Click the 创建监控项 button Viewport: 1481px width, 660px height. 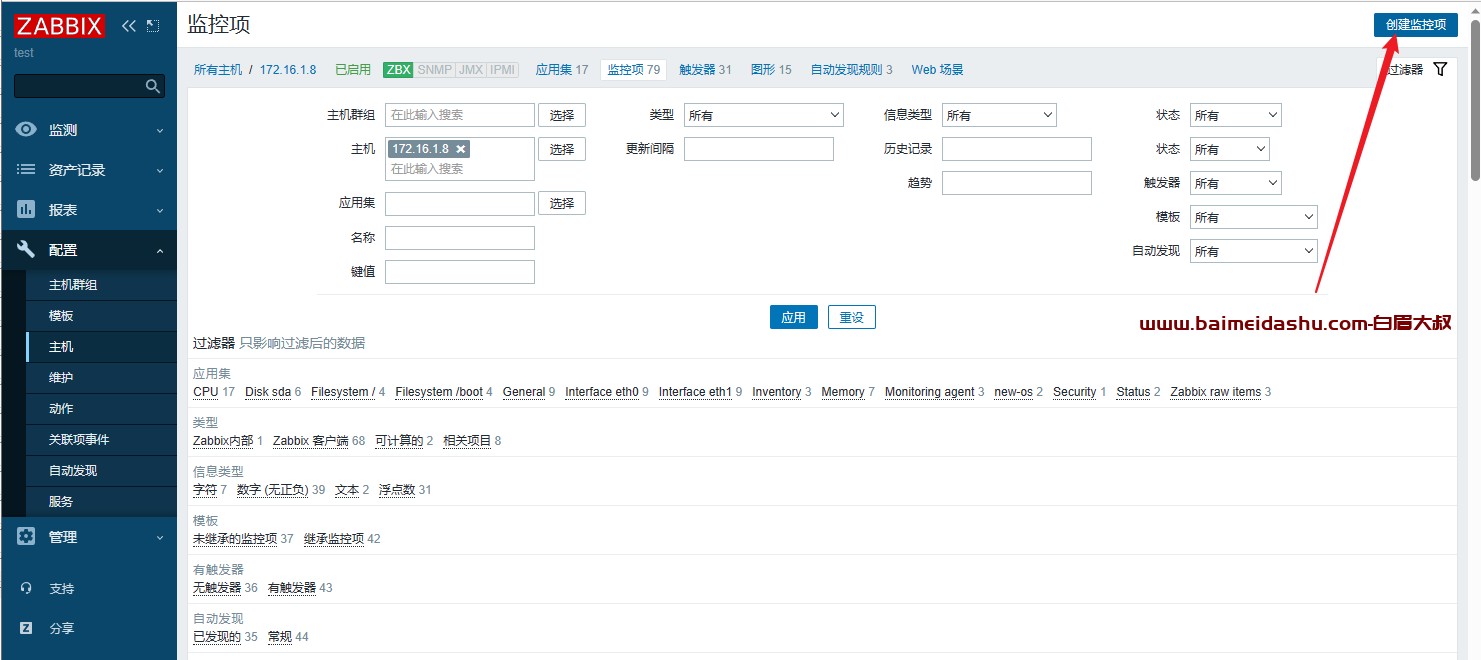coord(1415,25)
